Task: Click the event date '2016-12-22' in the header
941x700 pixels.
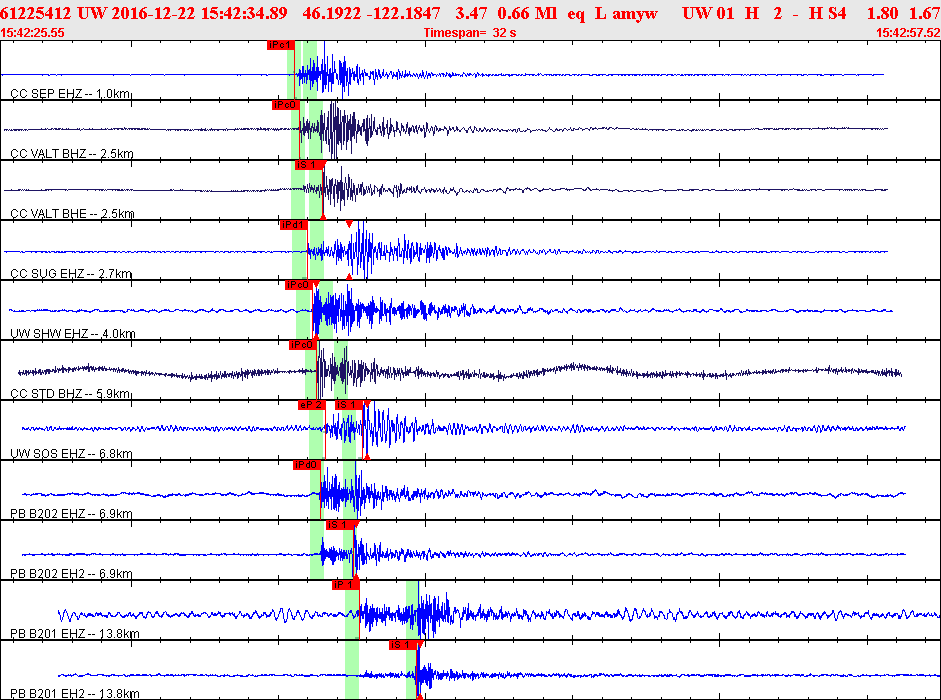Action: click(153, 13)
